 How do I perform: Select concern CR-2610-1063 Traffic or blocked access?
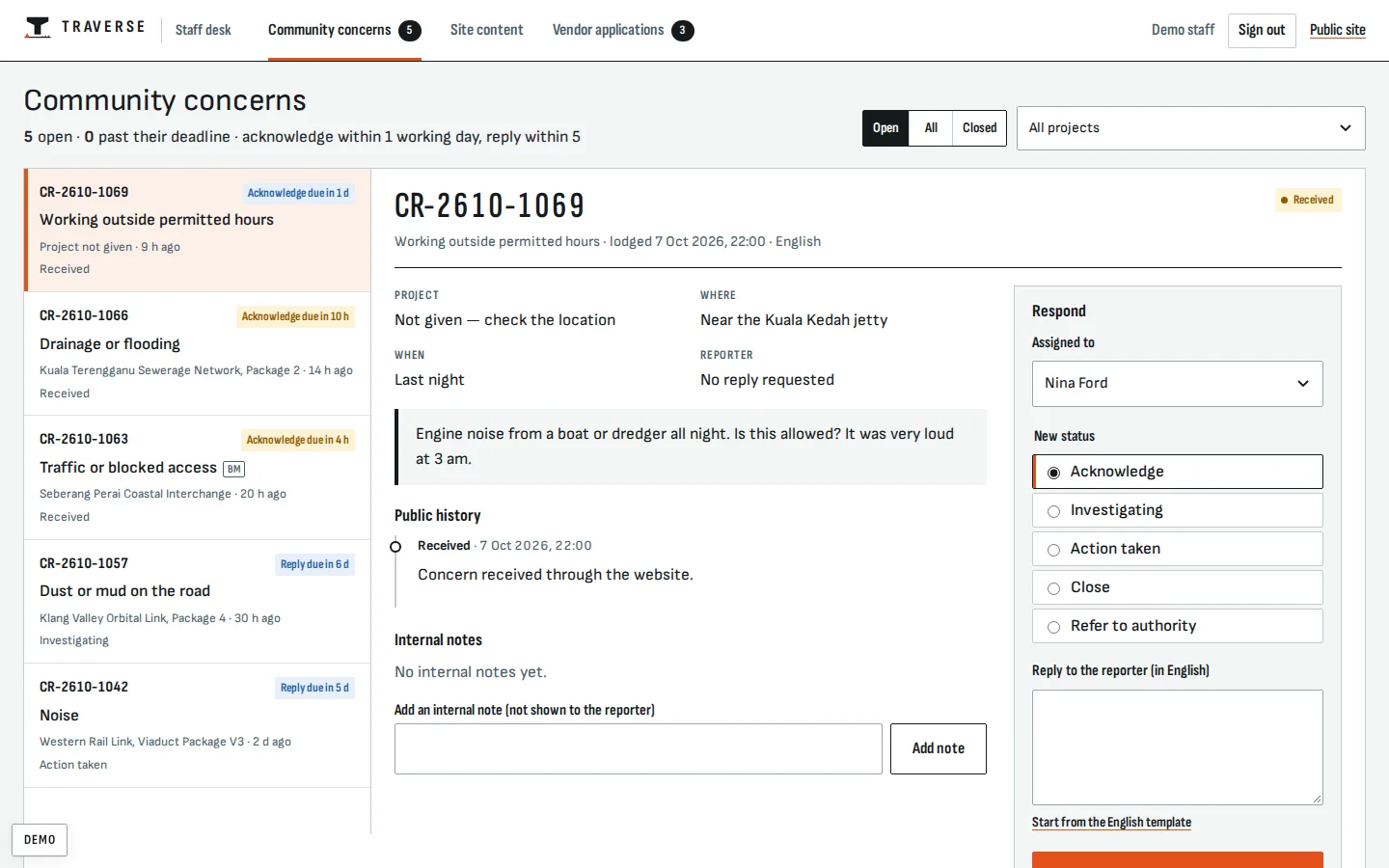tap(198, 477)
